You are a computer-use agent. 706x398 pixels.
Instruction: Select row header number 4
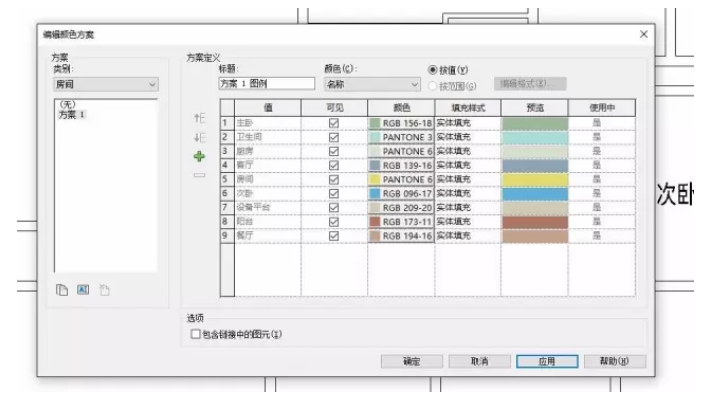tap(227, 165)
